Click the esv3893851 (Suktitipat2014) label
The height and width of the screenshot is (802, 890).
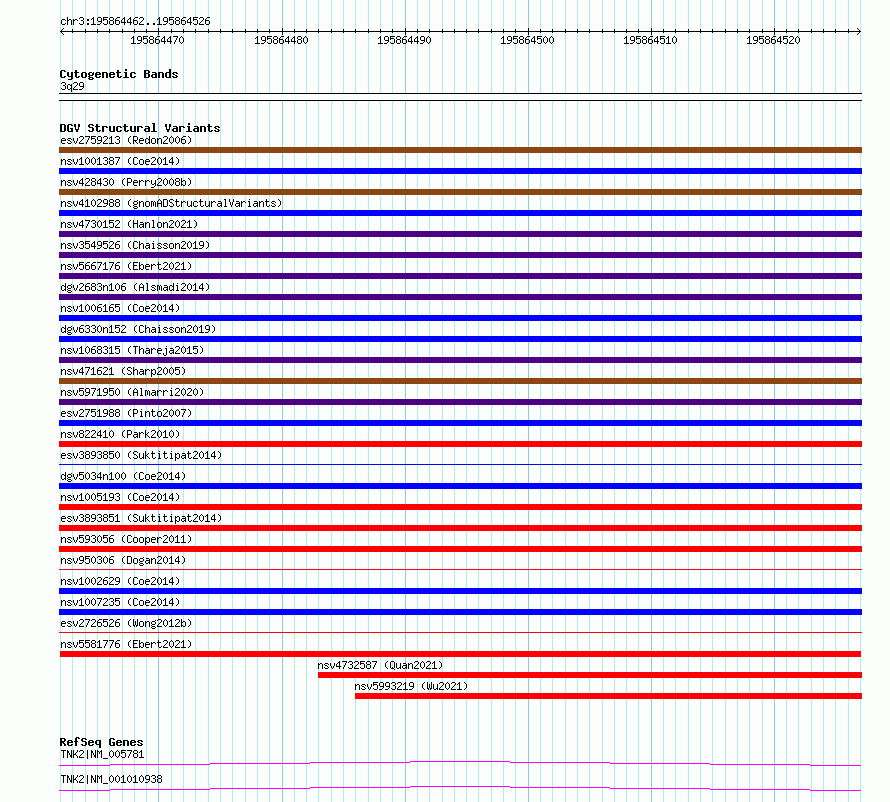tap(141, 518)
